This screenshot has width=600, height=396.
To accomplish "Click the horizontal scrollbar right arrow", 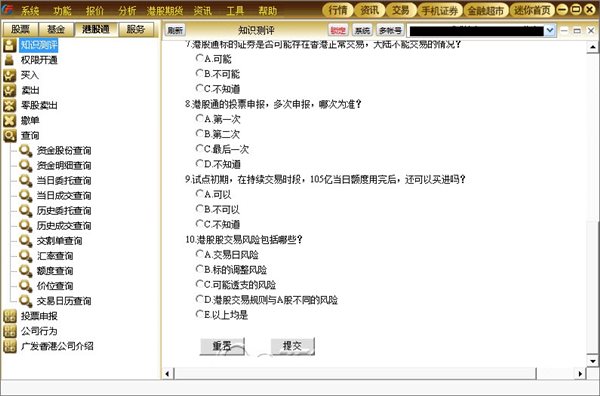I will (x=580, y=374).
